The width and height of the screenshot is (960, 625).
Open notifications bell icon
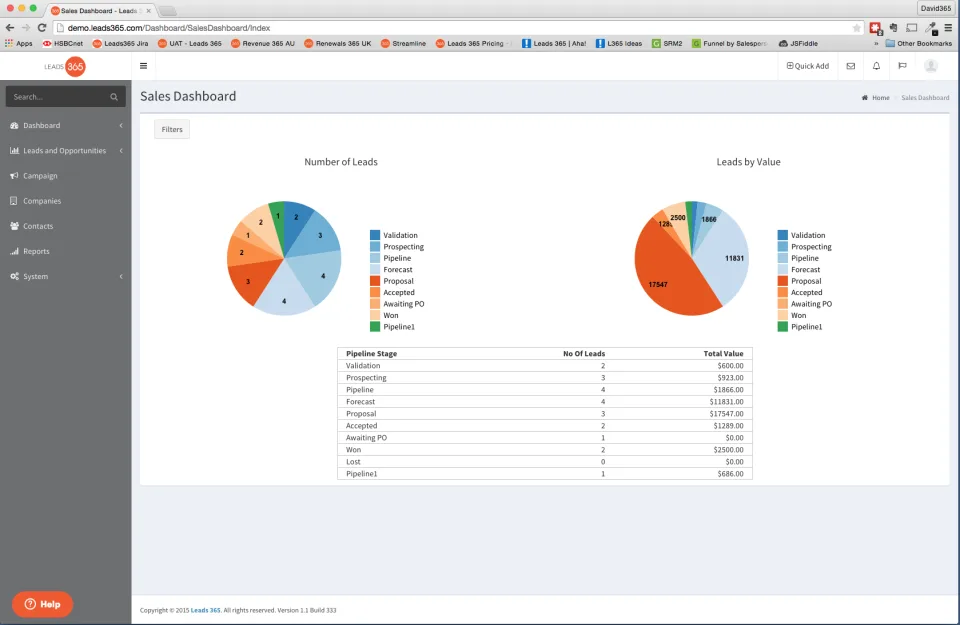click(876, 66)
